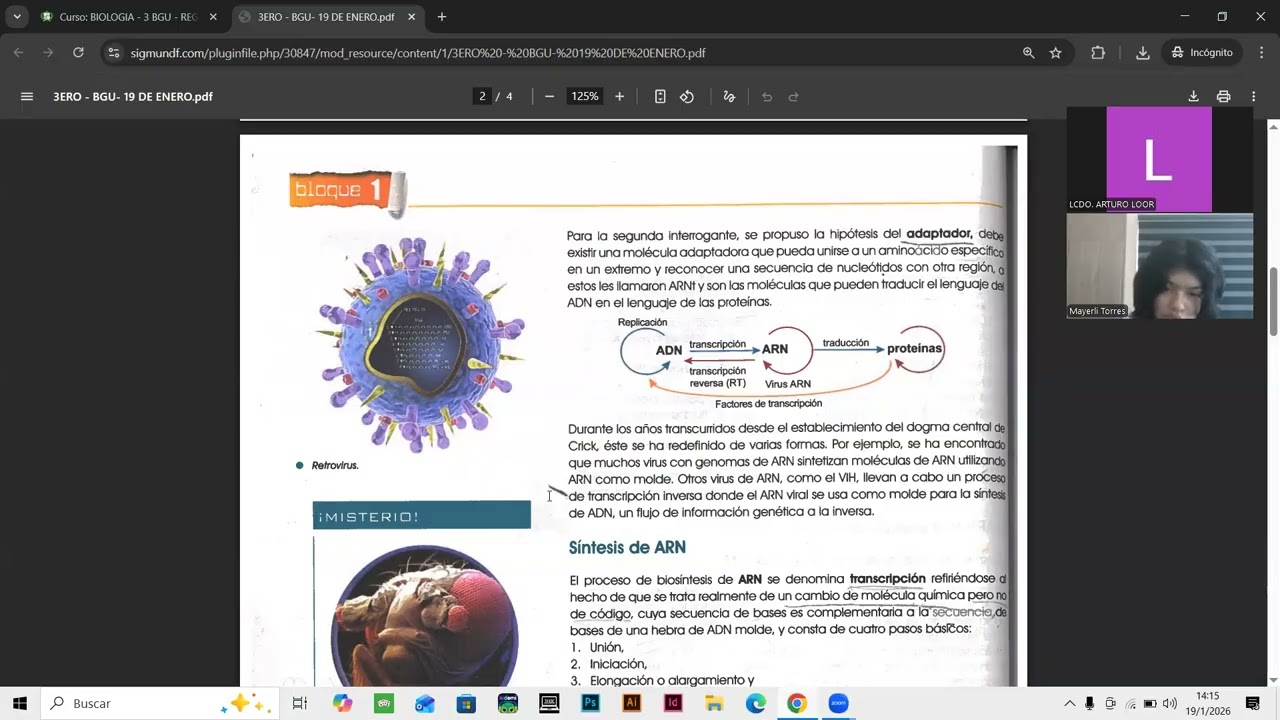Reload the current page
The image size is (1280, 720).
tap(78, 53)
